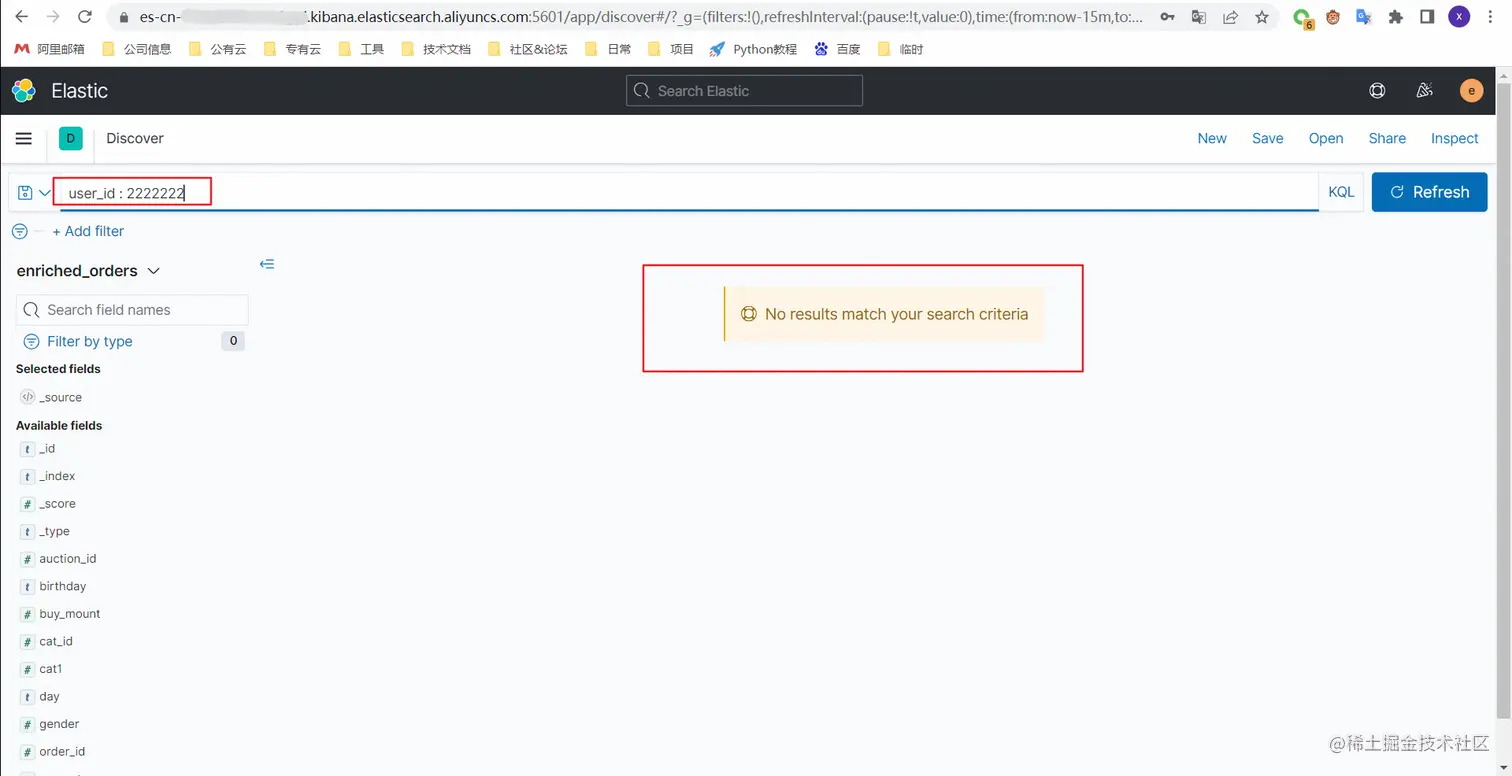Bookmark this page with the star icon
The height and width of the screenshot is (776, 1512).
pyautogui.click(x=1262, y=17)
